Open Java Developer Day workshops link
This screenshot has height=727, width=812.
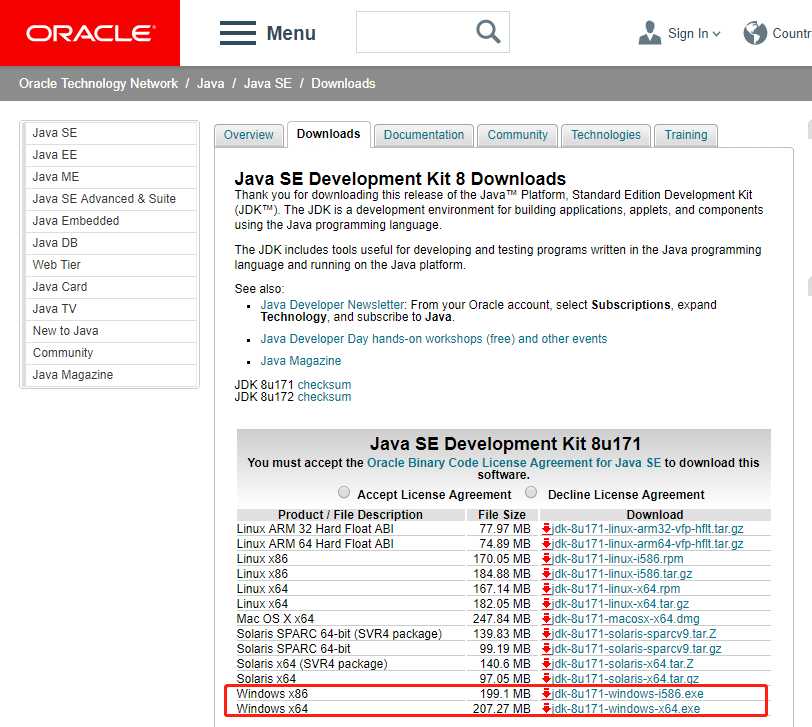(433, 339)
